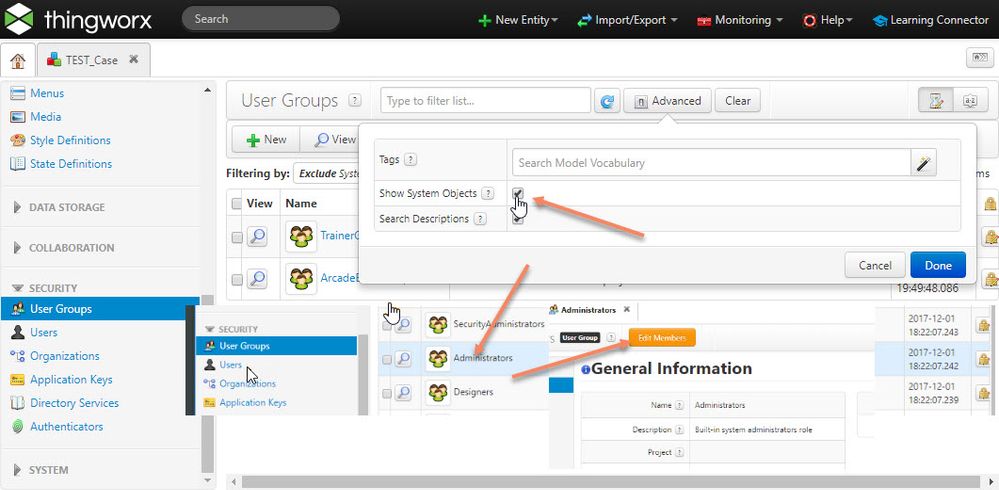
Task: Click help icon next to Search Descriptions
Action: point(480,219)
